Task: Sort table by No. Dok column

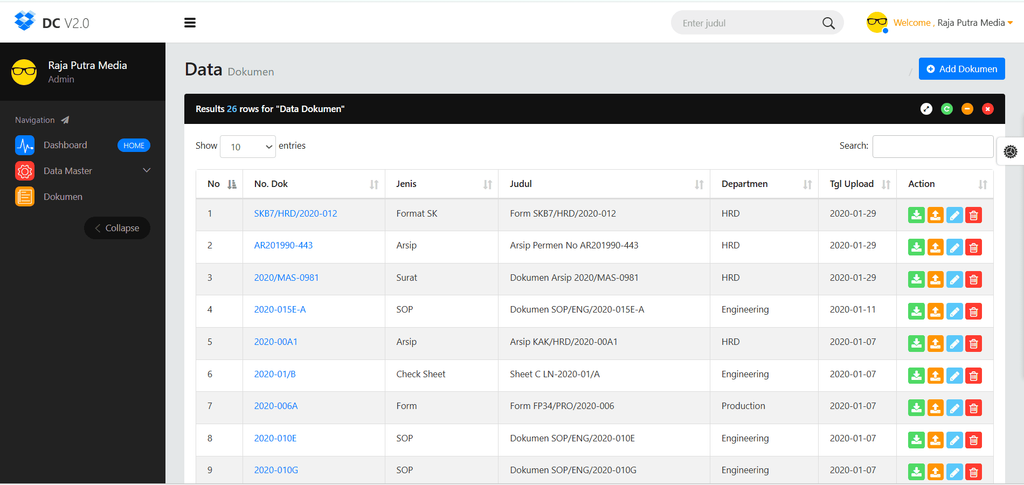Action: pyautogui.click(x=313, y=184)
